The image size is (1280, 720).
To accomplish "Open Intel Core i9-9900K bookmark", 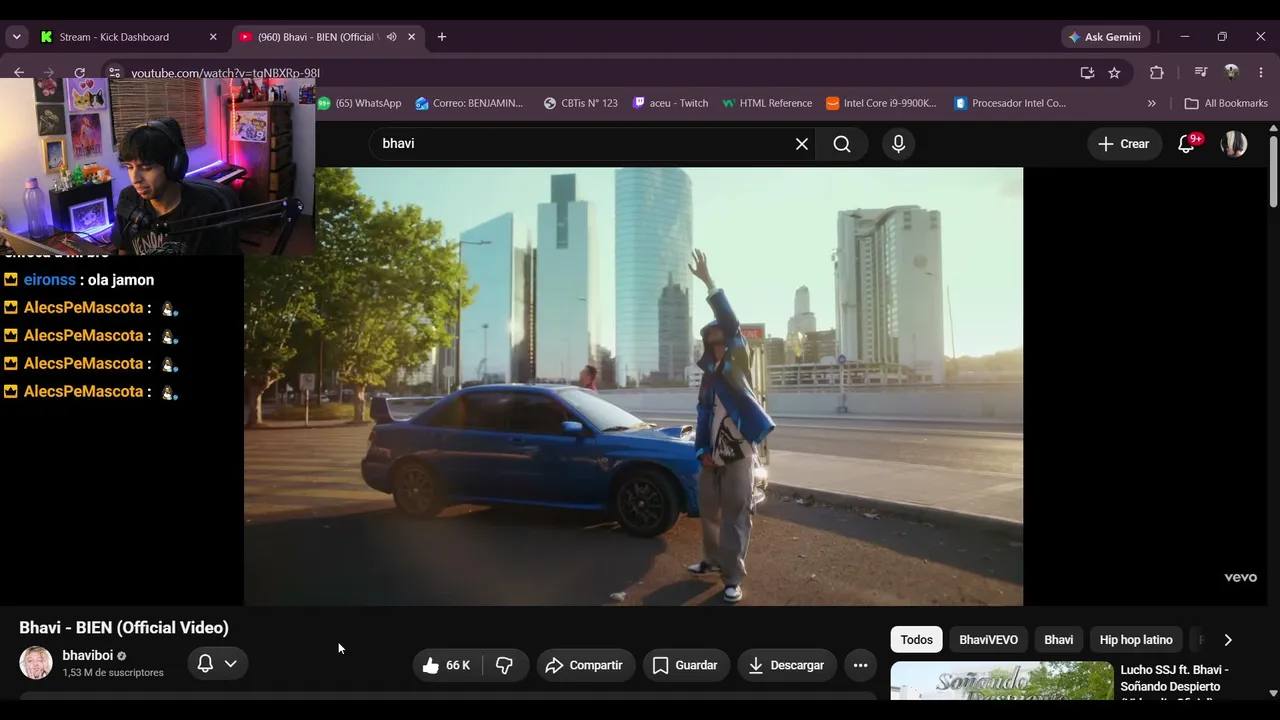I will (x=881, y=103).
